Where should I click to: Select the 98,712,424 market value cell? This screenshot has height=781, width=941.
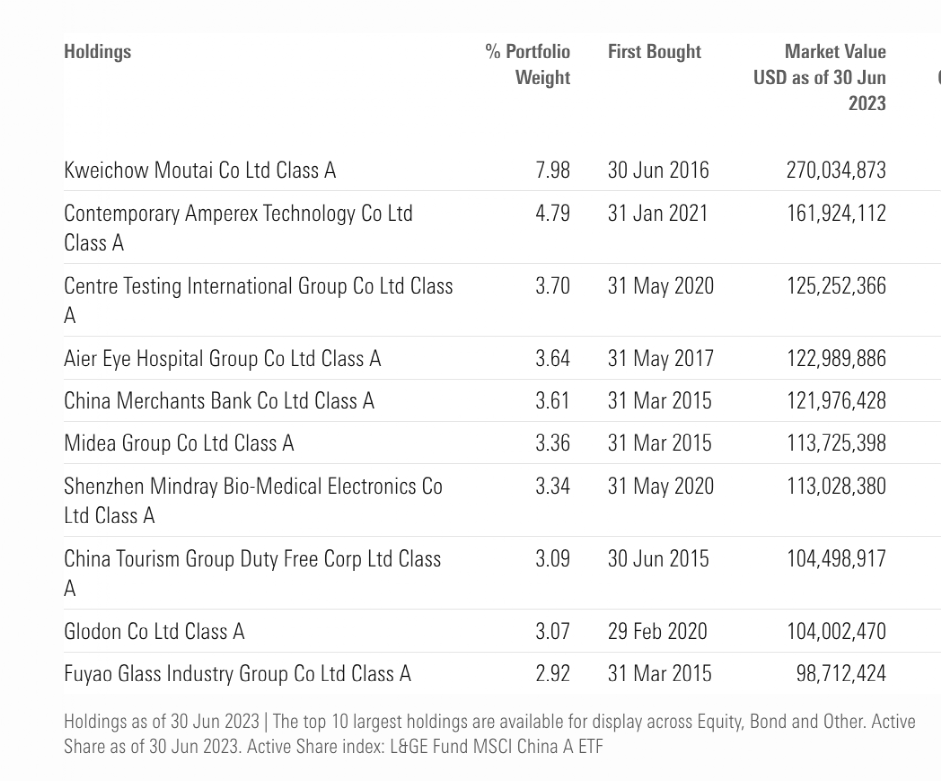coord(840,674)
